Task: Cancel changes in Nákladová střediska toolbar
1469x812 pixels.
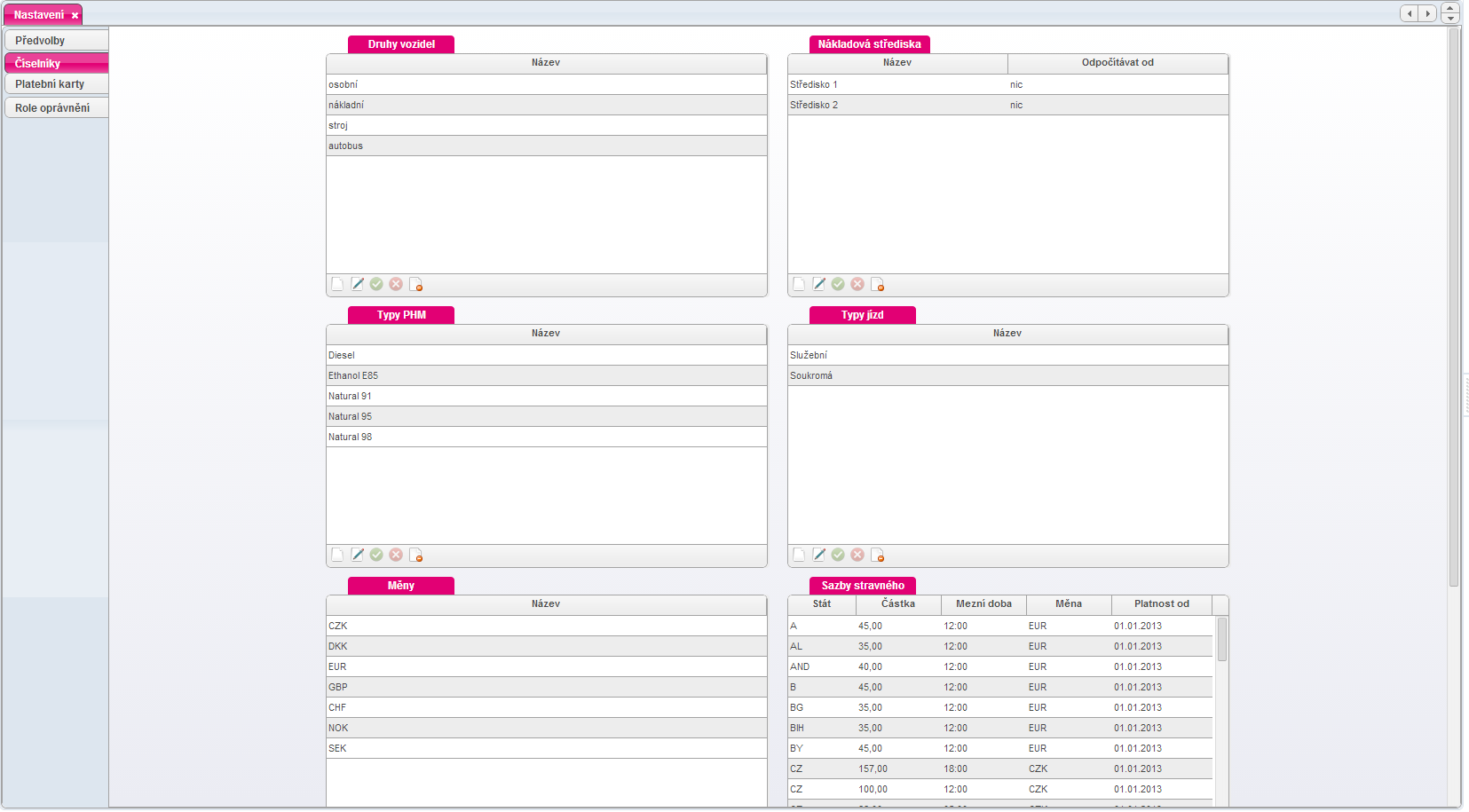Action: pos(857,284)
